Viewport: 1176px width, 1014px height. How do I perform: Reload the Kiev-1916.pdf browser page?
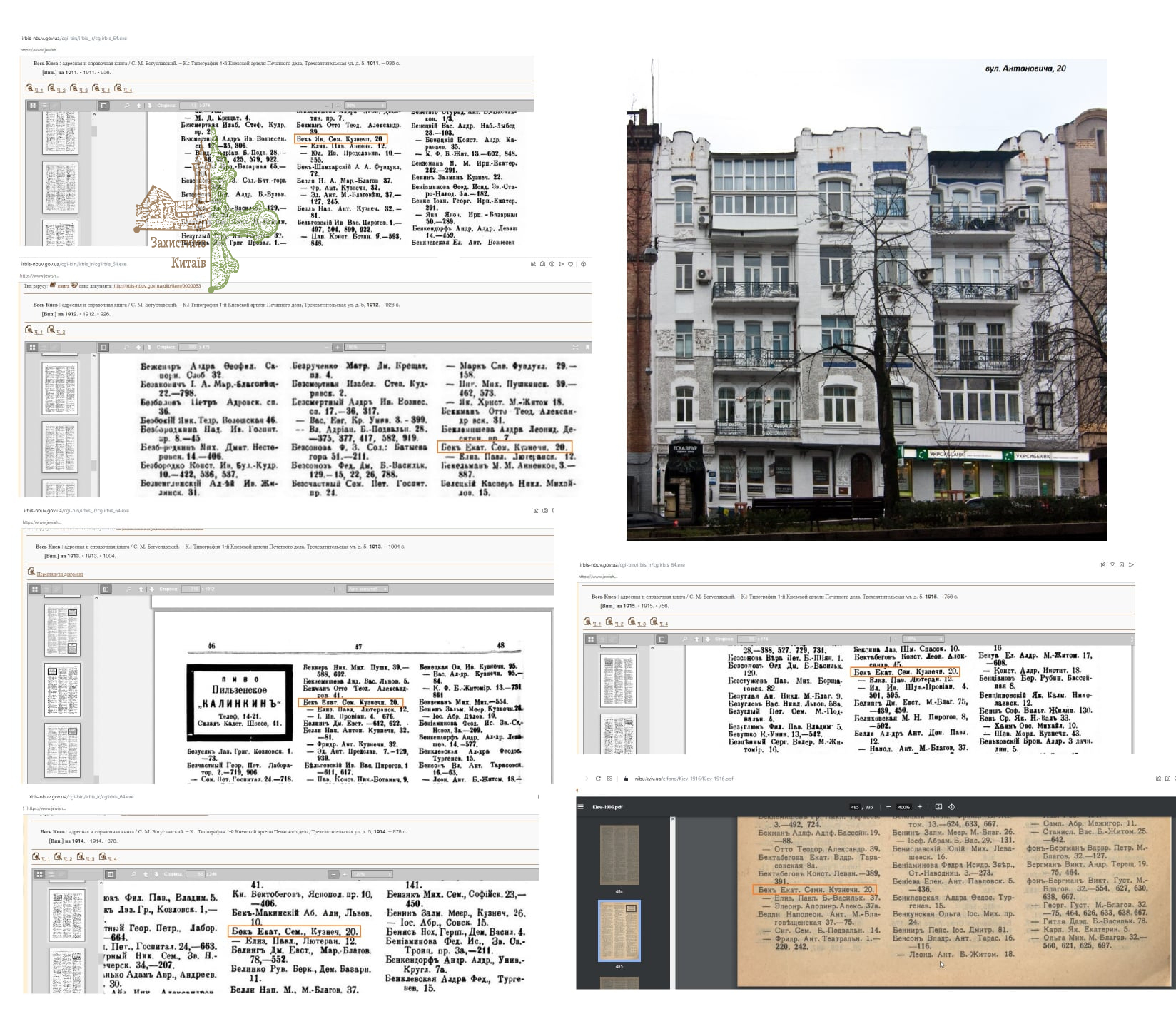pyautogui.click(x=598, y=779)
